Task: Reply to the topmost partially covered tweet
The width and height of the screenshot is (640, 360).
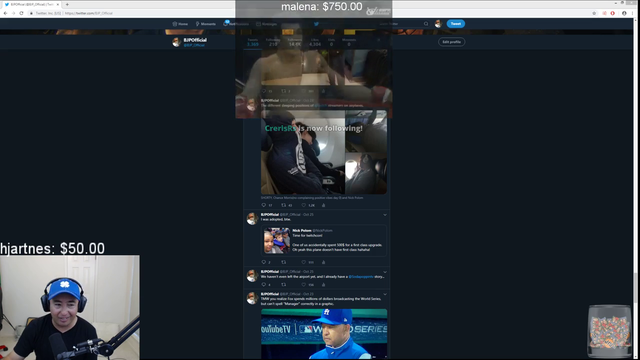Action: click(264, 91)
